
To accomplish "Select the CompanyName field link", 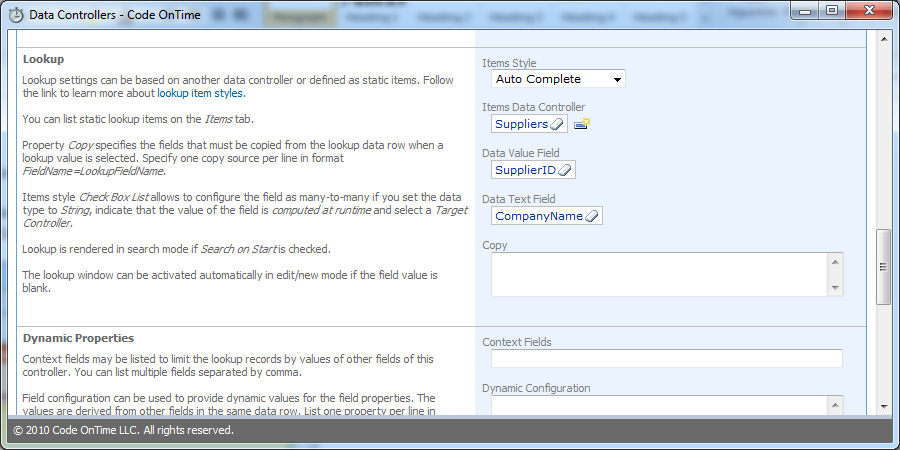I will coord(539,216).
